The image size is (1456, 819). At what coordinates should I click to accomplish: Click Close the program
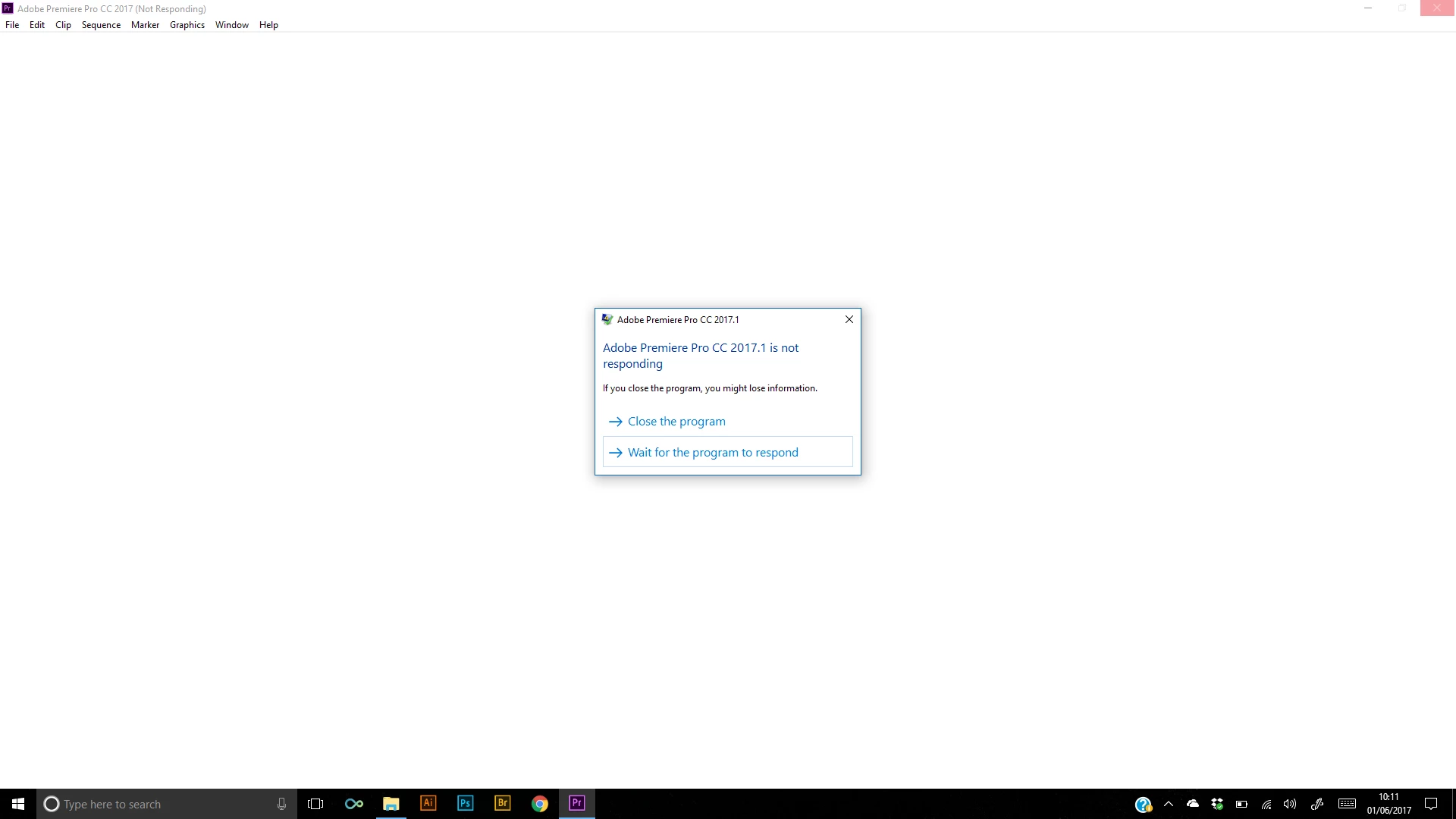676,422
